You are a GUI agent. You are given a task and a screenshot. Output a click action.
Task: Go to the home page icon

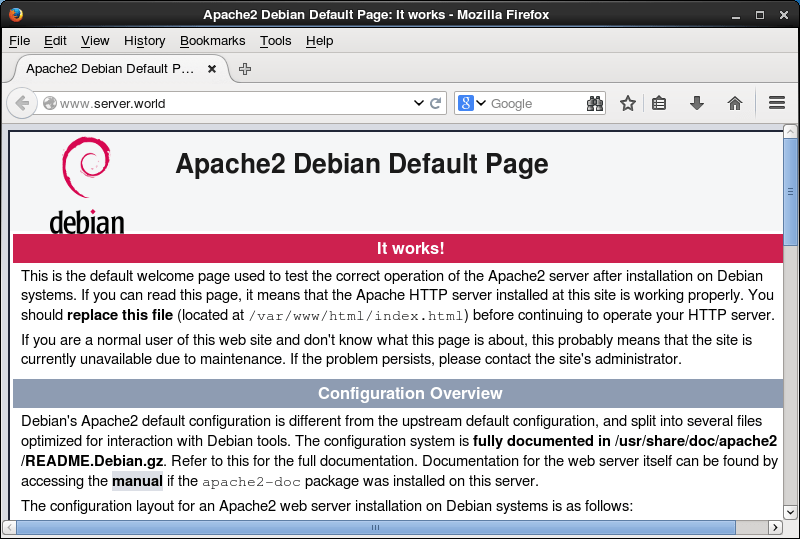[x=735, y=104]
